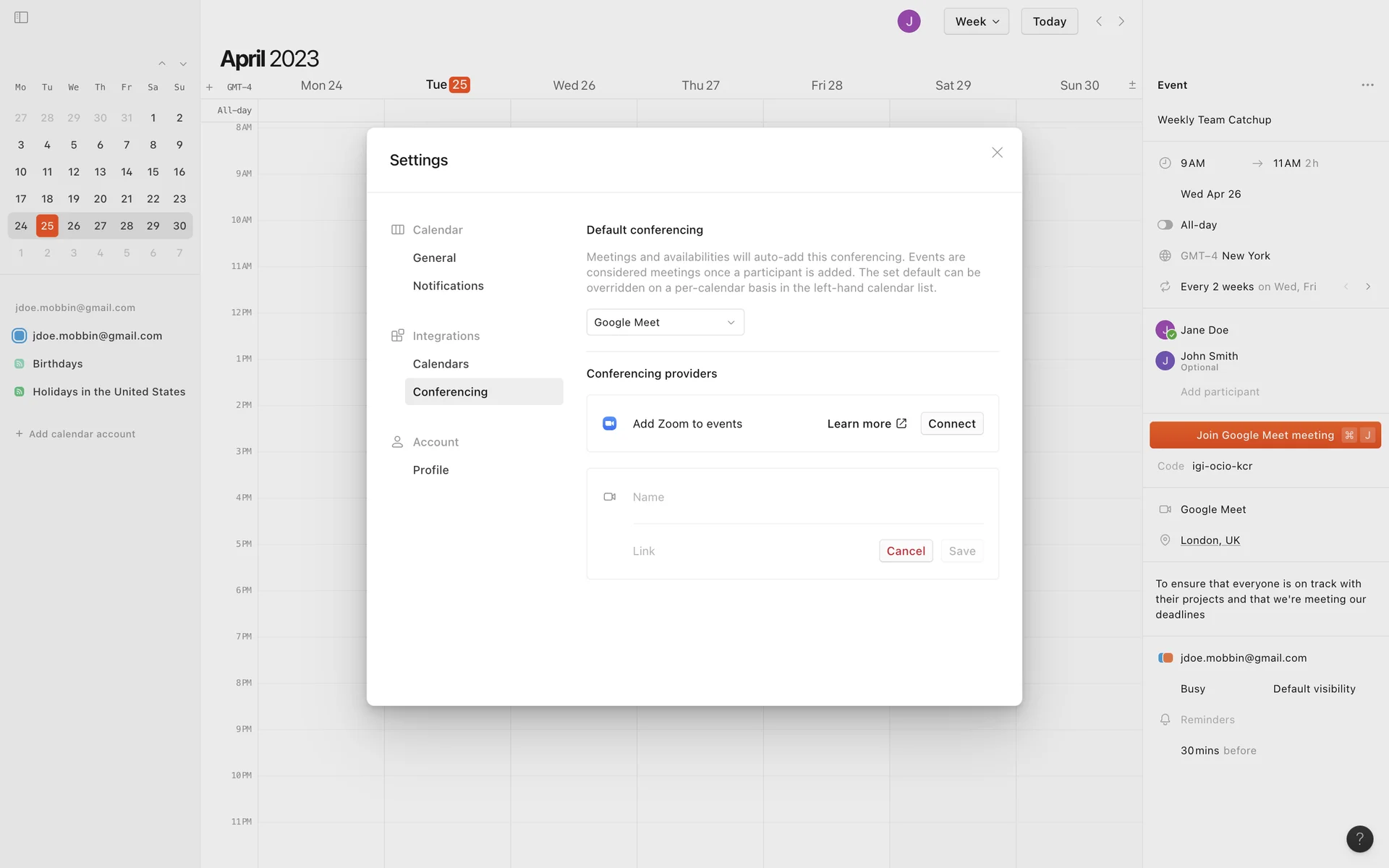Toggle the All-day switch

[x=1165, y=225]
